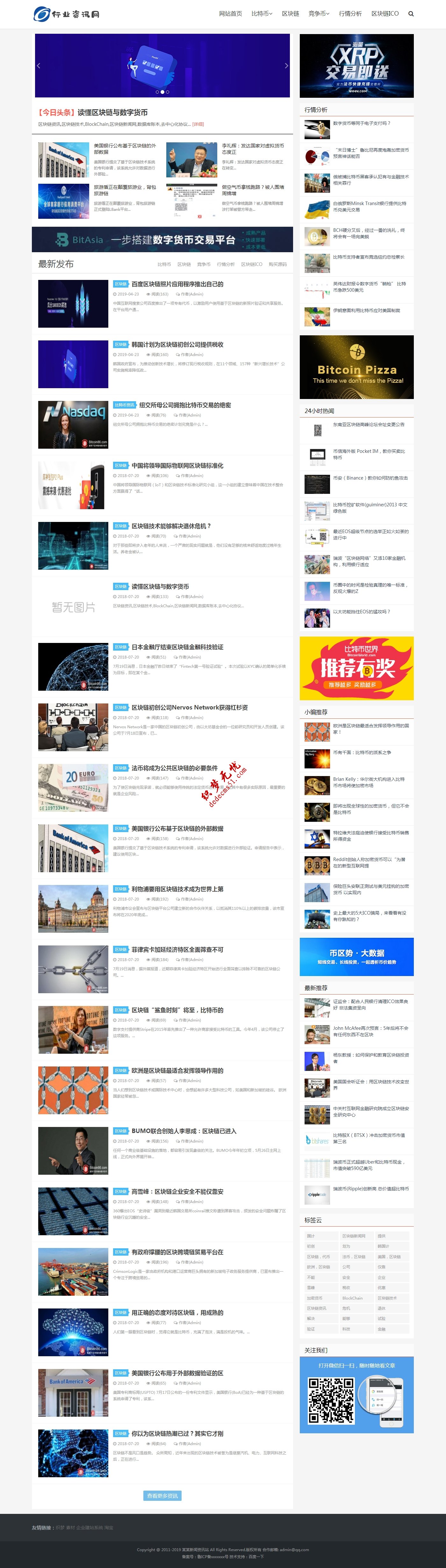
Task: Click the 行业资讯网 site logo
Action: [66, 13]
